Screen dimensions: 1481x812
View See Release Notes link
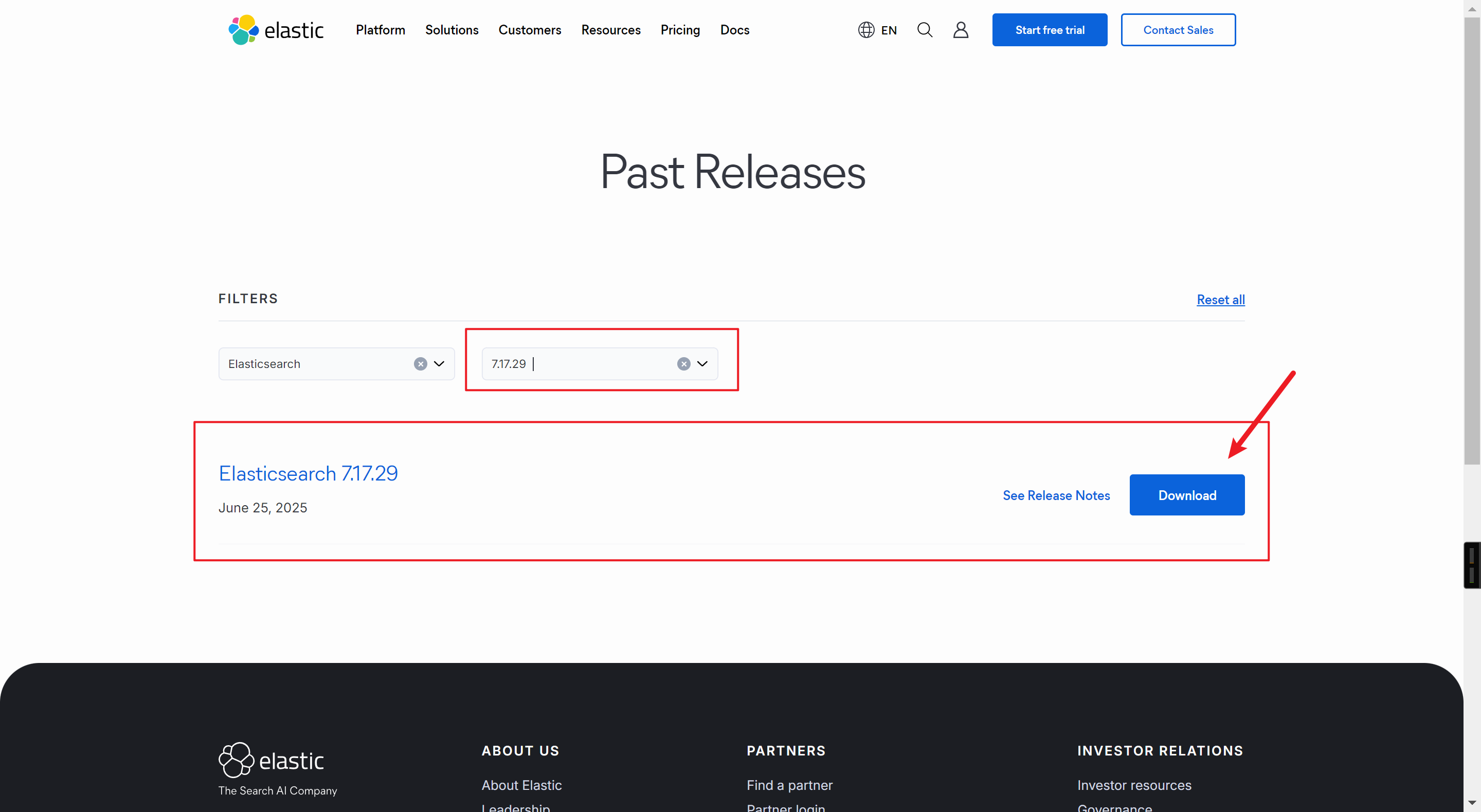(1056, 495)
